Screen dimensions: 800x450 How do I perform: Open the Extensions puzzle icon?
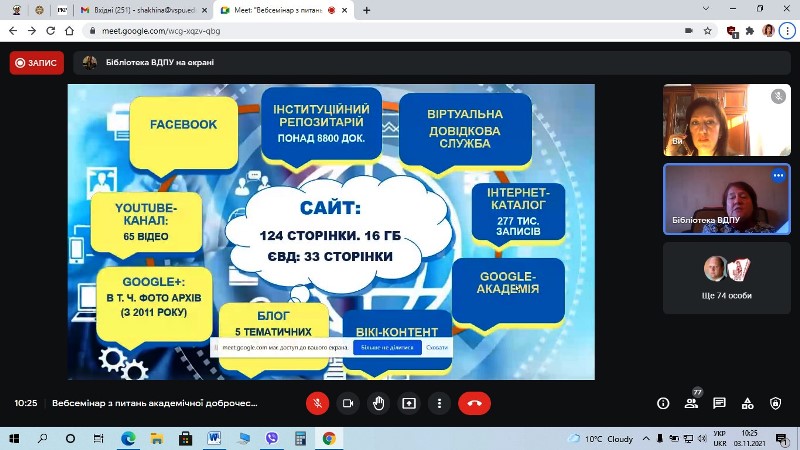pos(749,31)
